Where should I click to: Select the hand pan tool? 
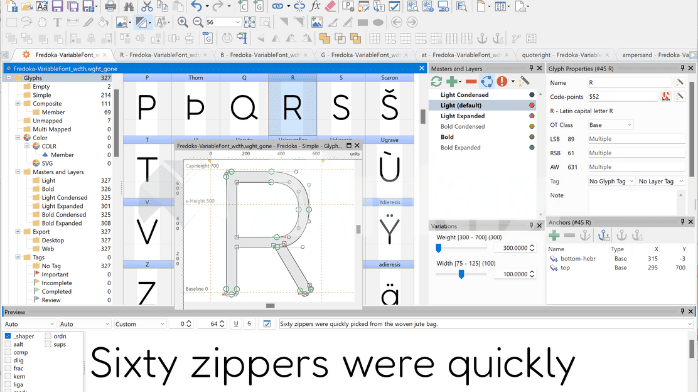coord(42,22)
